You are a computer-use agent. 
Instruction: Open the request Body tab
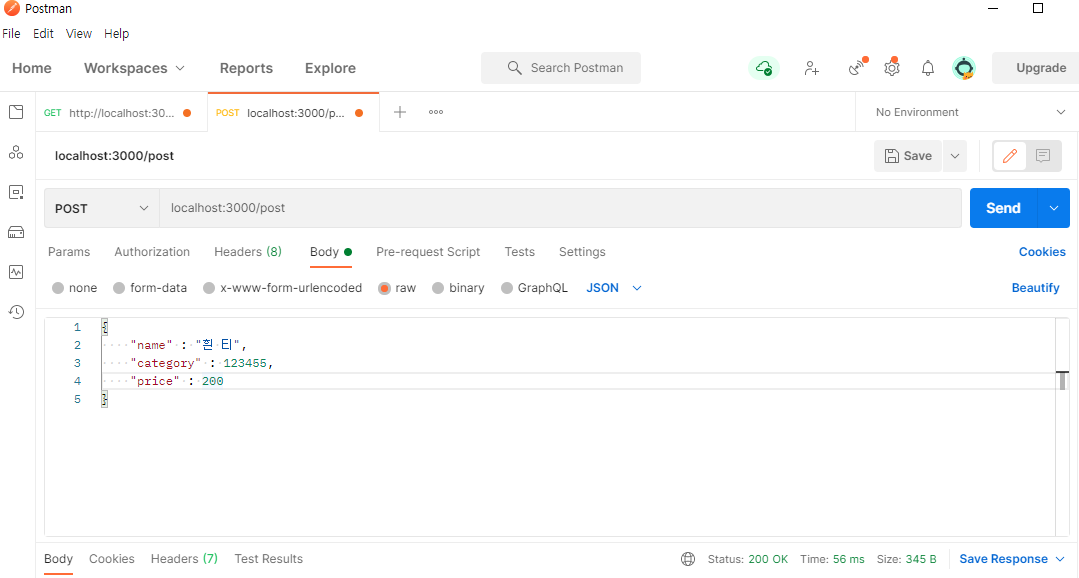[x=330, y=252]
